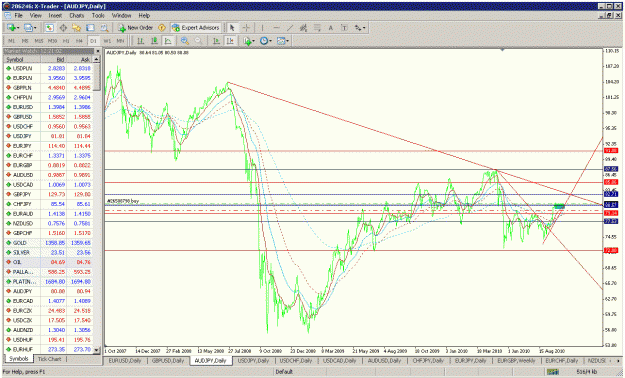Select OIL row in Market Watch
625x378 pixels.
tap(49, 262)
